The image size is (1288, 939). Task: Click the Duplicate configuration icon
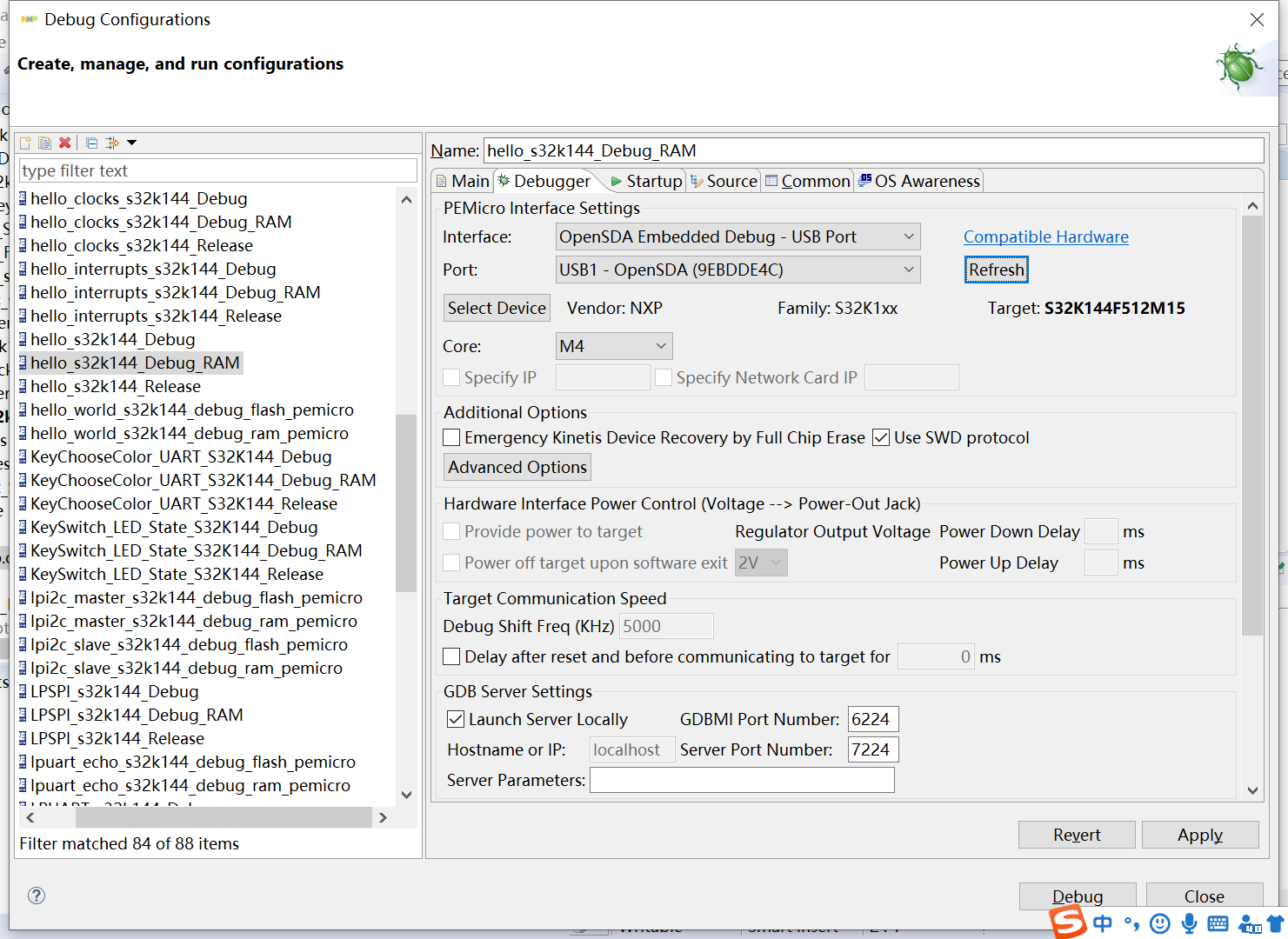coord(44,143)
